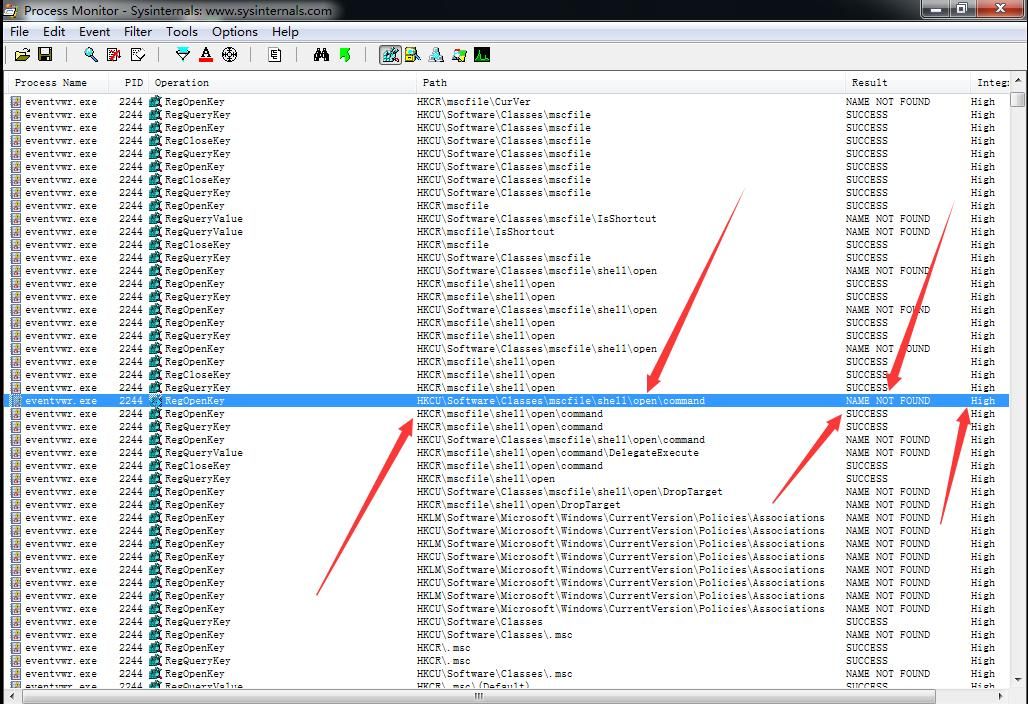Select RegCloseKey row with path HKCR\mscfile
Image resolution: width=1028 pixels, height=704 pixels.
point(507,244)
